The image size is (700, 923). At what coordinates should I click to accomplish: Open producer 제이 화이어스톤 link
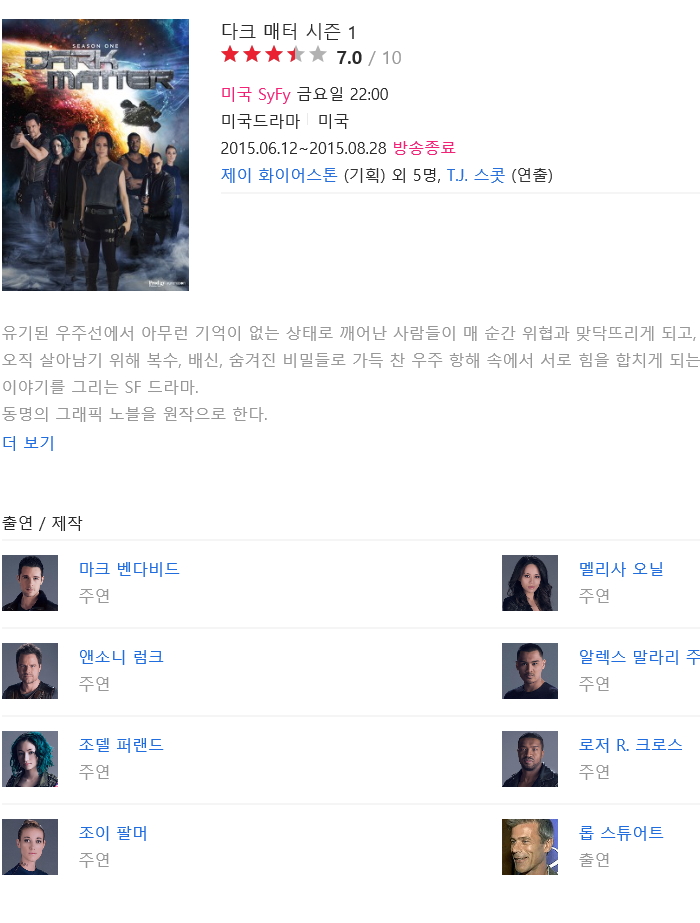point(279,175)
